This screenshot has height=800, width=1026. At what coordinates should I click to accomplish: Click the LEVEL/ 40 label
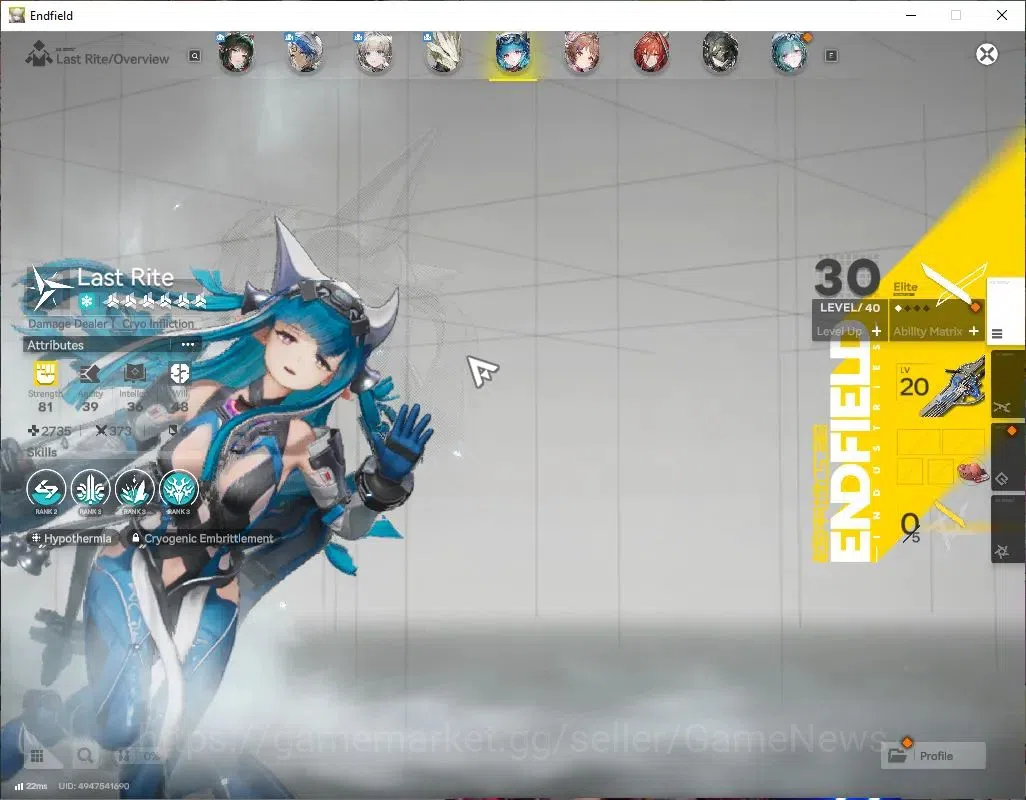849,307
